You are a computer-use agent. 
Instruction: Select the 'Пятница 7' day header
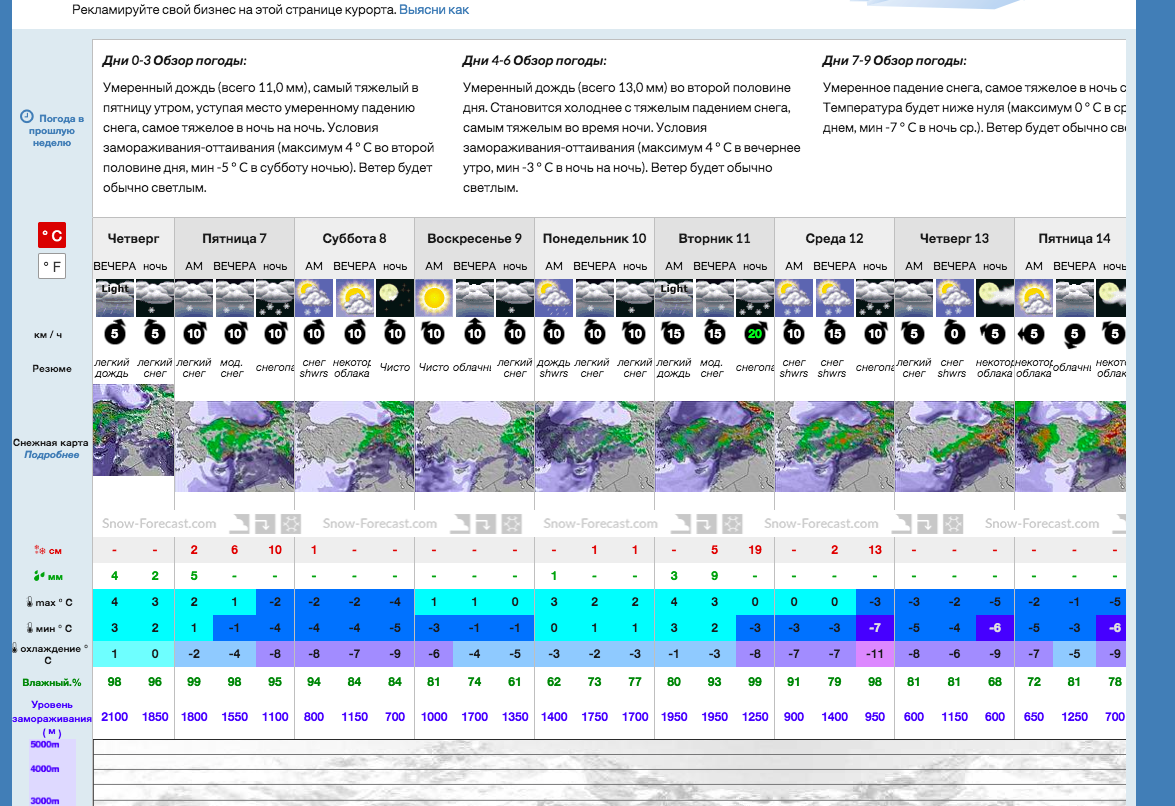click(x=235, y=238)
